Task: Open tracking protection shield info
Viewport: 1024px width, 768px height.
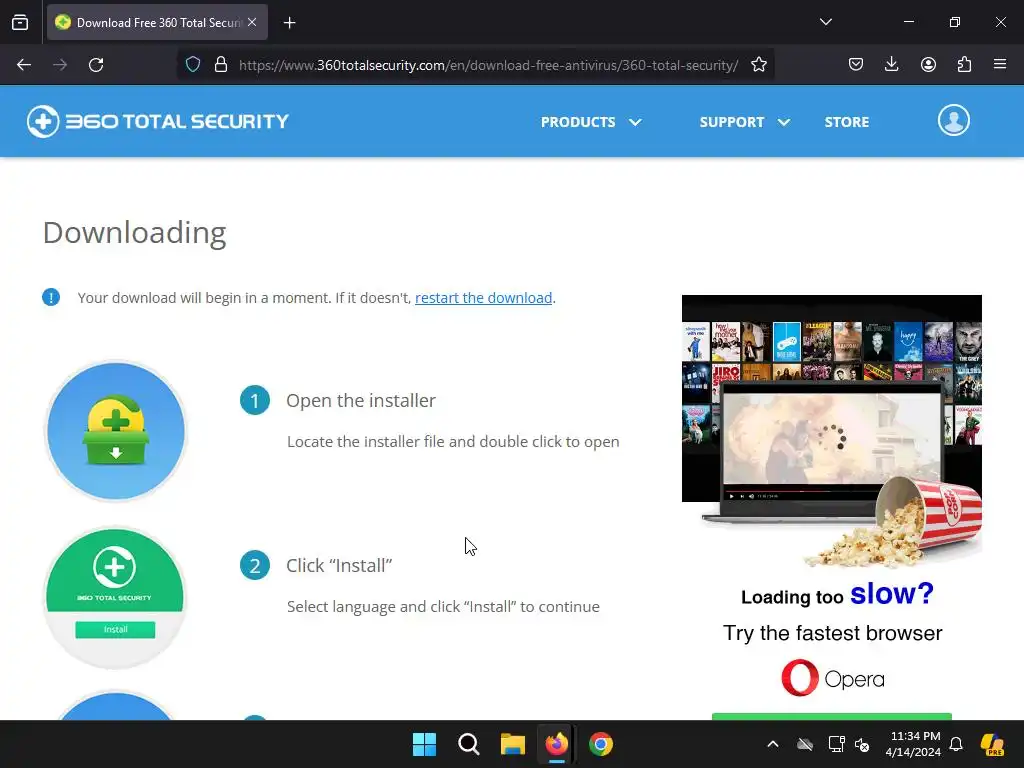Action: (193, 65)
